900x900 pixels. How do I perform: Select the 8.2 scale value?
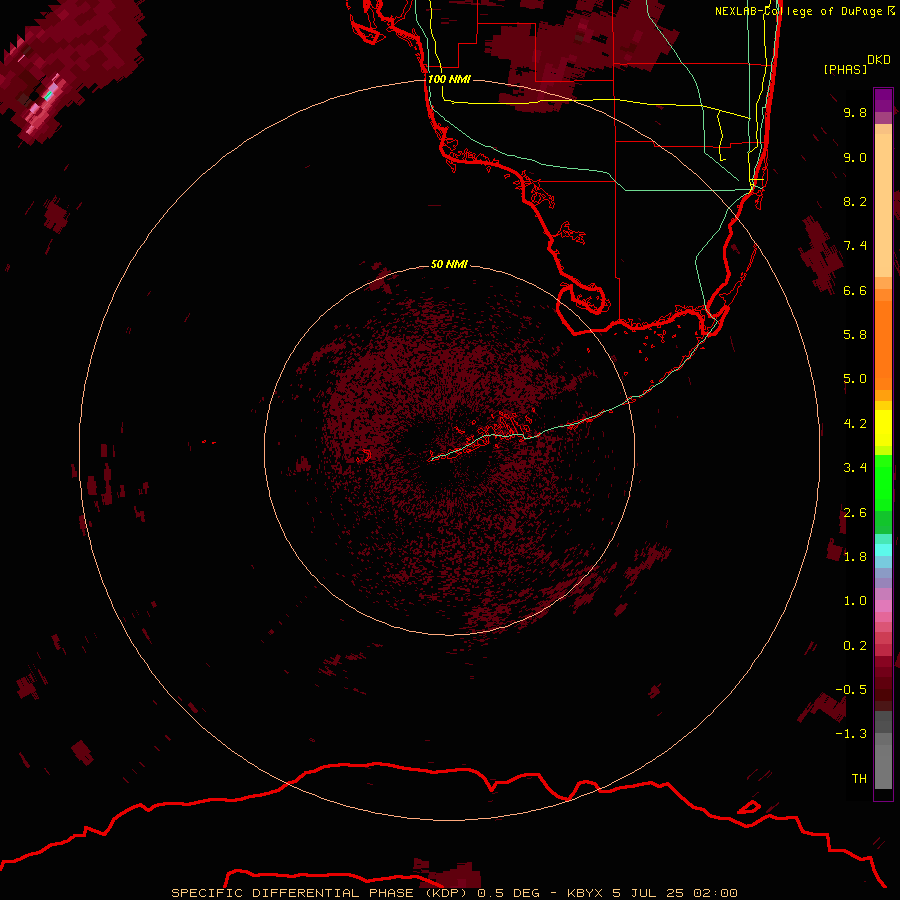pyautogui.click(x=855, y=202)
